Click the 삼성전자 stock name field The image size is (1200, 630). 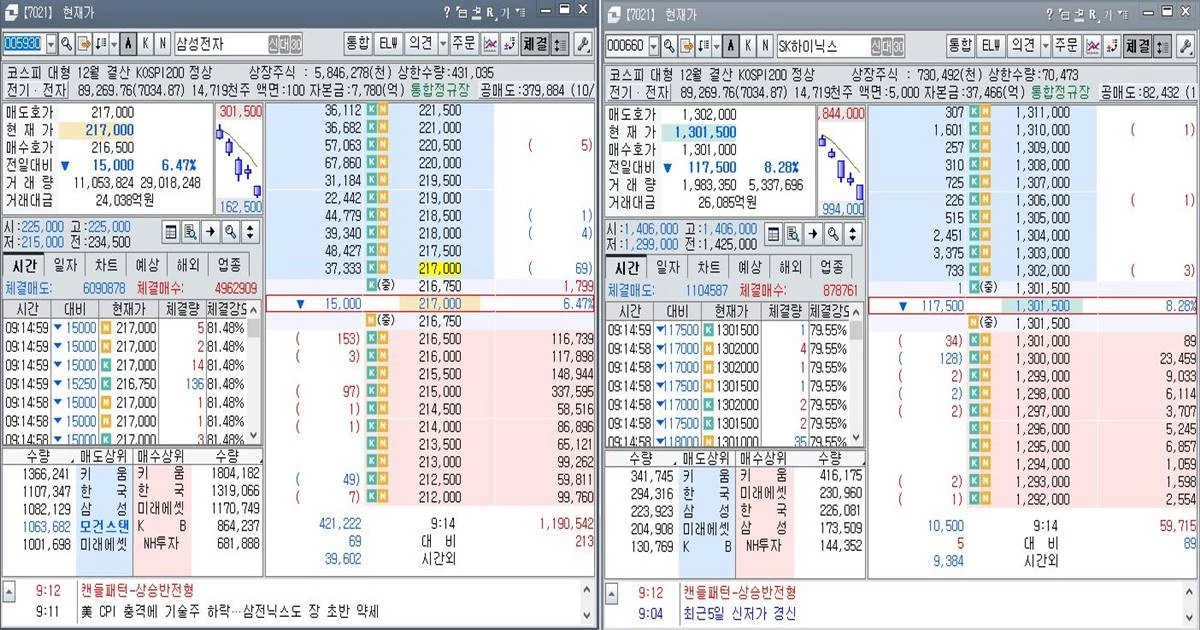coord(238,45)
